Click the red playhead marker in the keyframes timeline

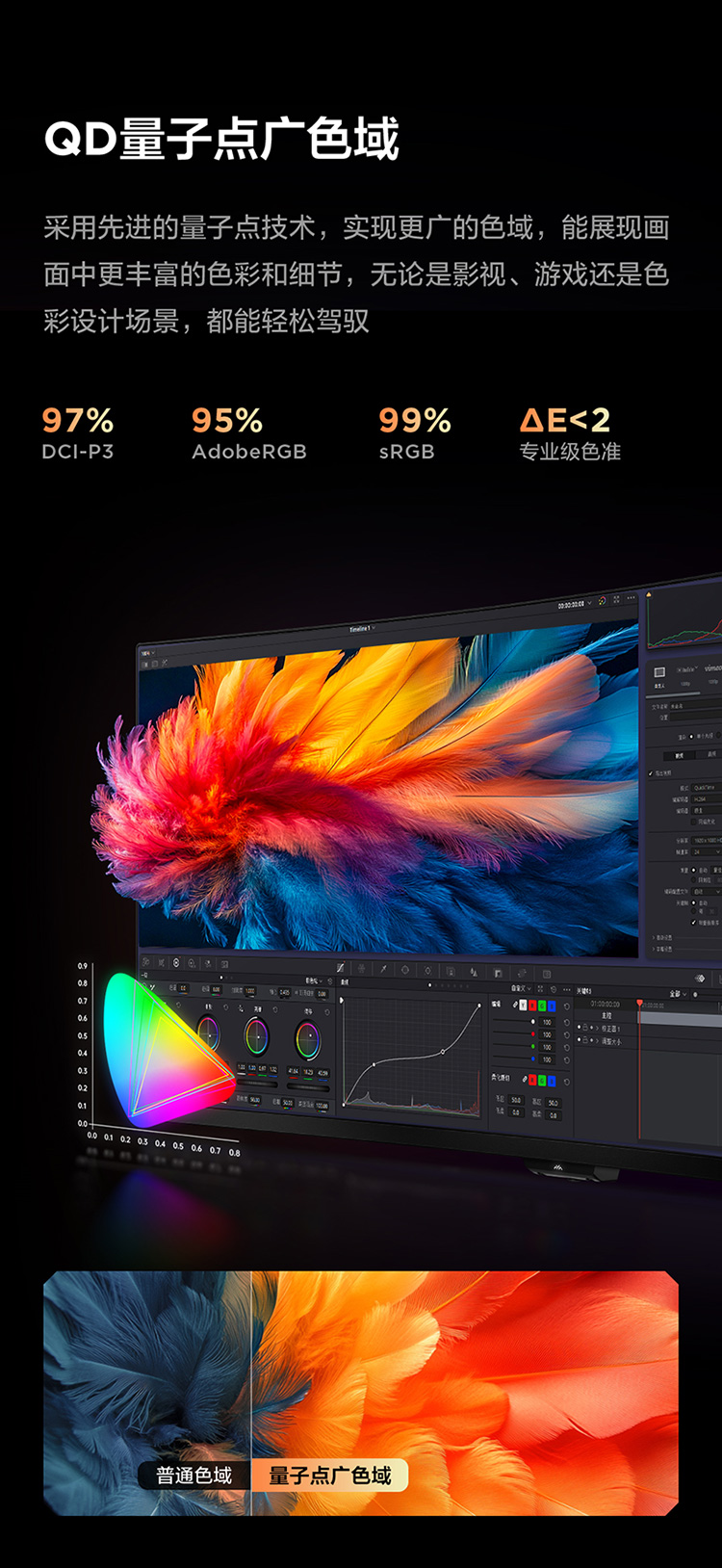pyautogui.click(x=640, y=1003)
